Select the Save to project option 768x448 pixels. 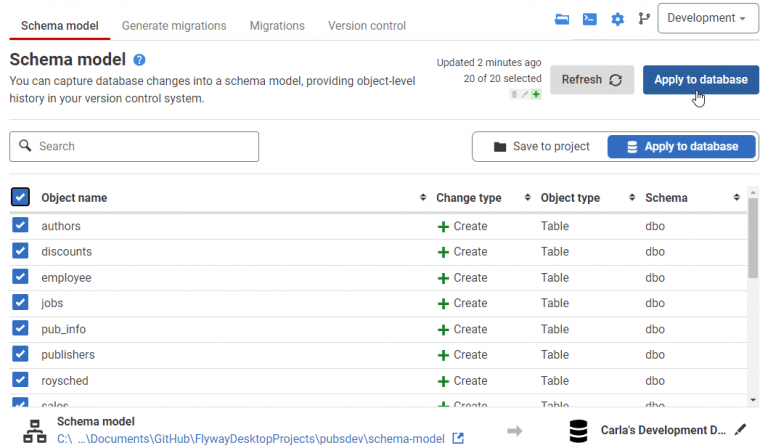(541, 146)
